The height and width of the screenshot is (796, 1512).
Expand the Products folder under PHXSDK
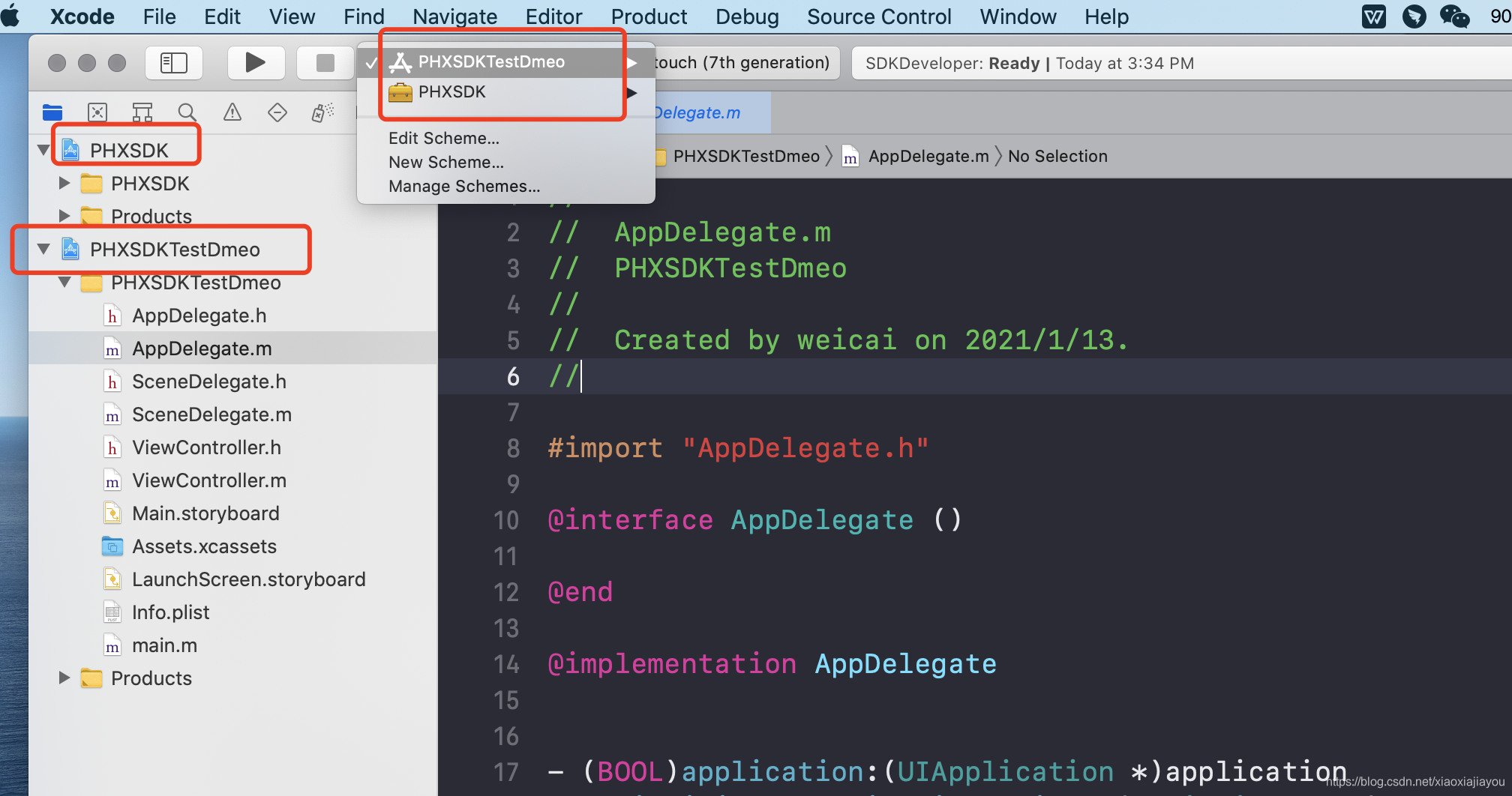coord(64,216)
